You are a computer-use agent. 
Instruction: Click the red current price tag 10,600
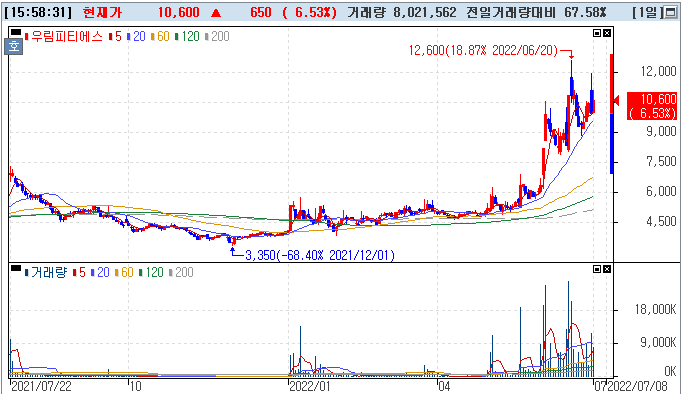pos(652,106)
